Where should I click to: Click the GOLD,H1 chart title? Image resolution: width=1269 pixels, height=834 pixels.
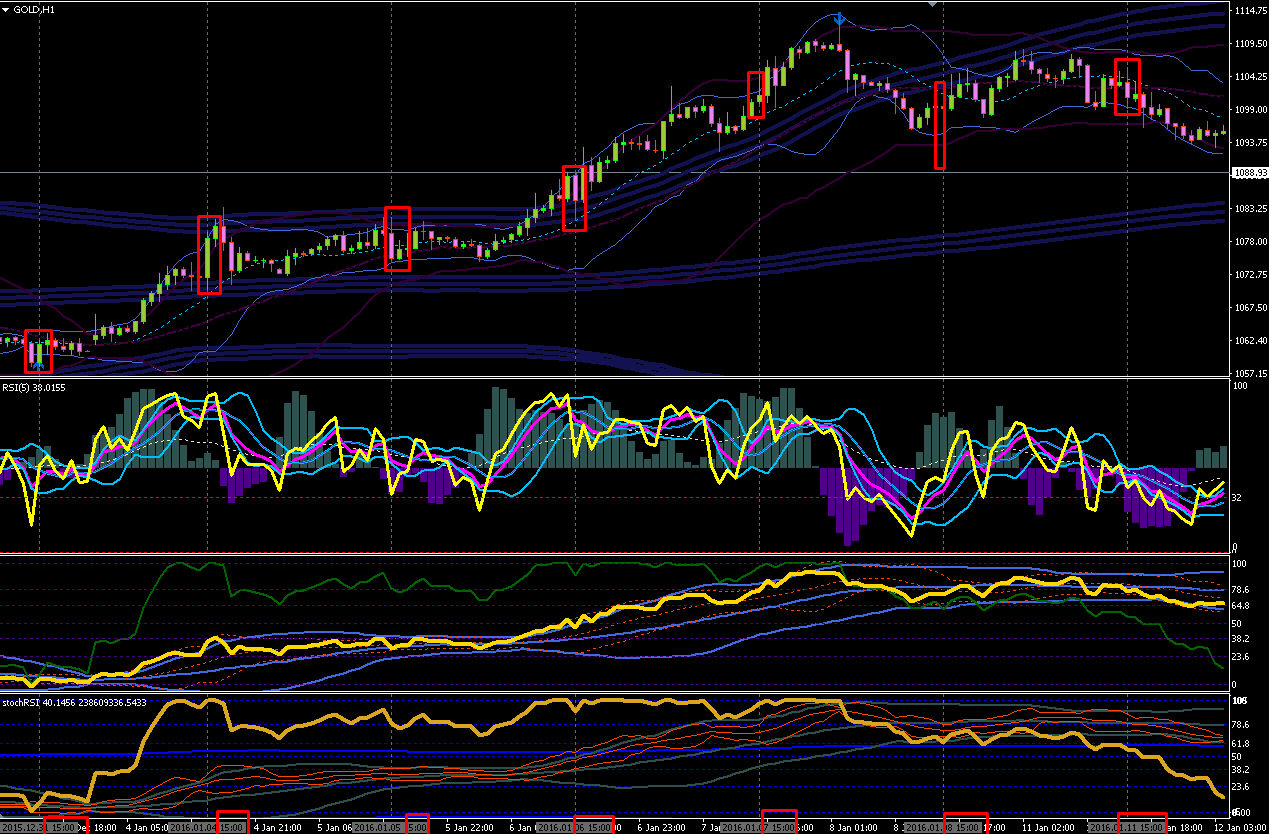tap(33, 8)
